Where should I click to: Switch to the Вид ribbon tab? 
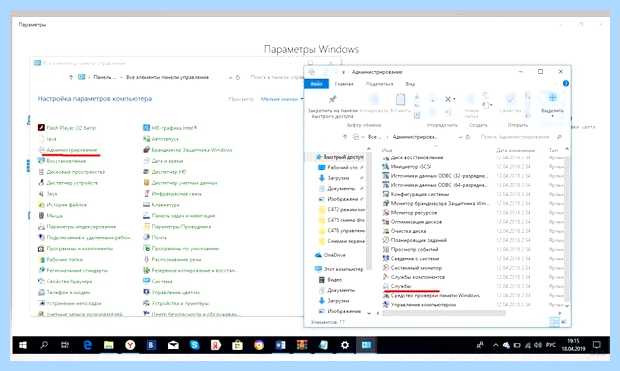410,84
